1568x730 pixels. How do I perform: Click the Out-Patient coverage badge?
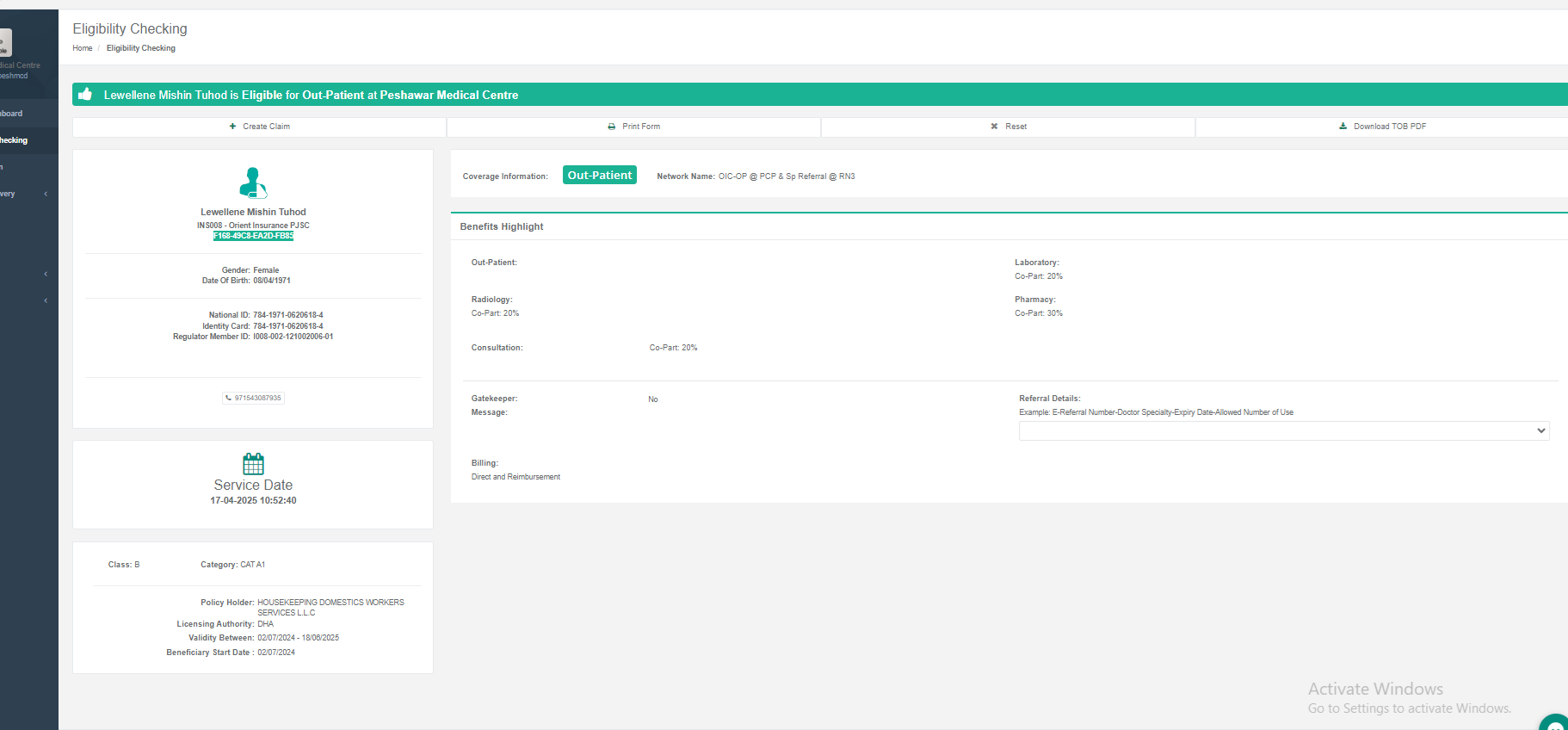(x=599, y=175)
